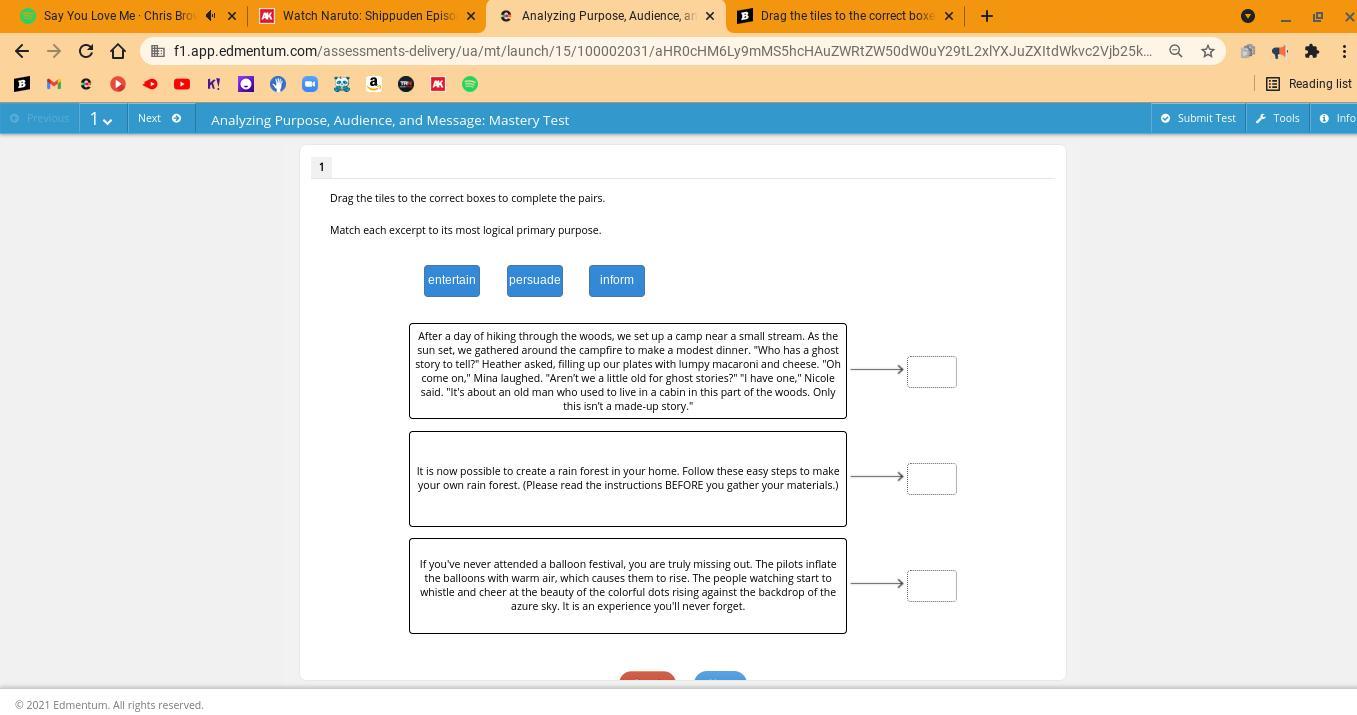Open the Zoom bookmark

click(310, 84)
